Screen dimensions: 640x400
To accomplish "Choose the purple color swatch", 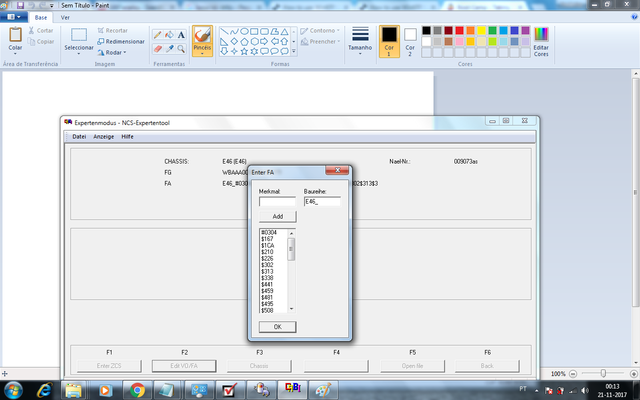I will pos(526,31).
